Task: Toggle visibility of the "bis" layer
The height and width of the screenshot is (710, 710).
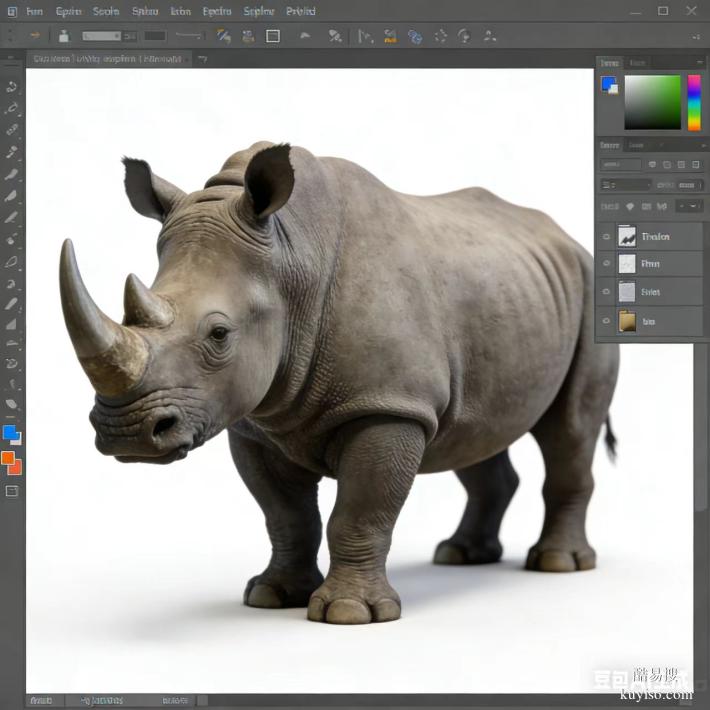Action: [606, 321]
